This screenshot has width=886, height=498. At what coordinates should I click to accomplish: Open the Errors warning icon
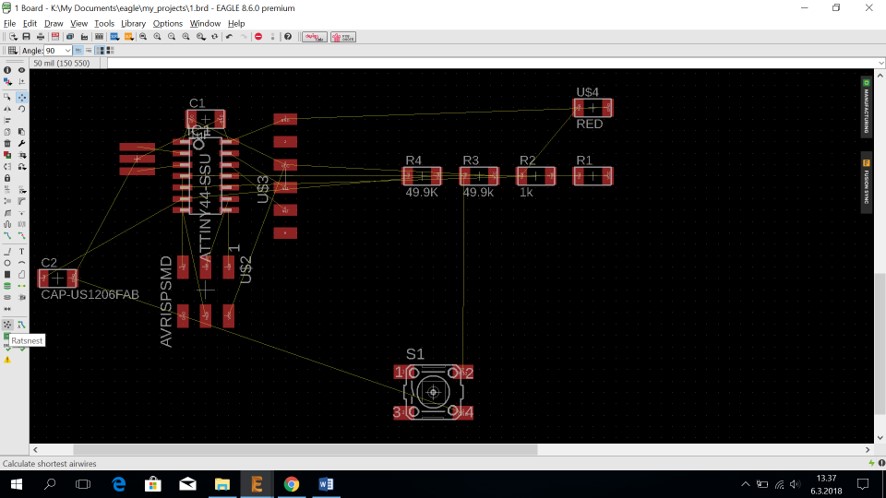click(x=7, y=360)
